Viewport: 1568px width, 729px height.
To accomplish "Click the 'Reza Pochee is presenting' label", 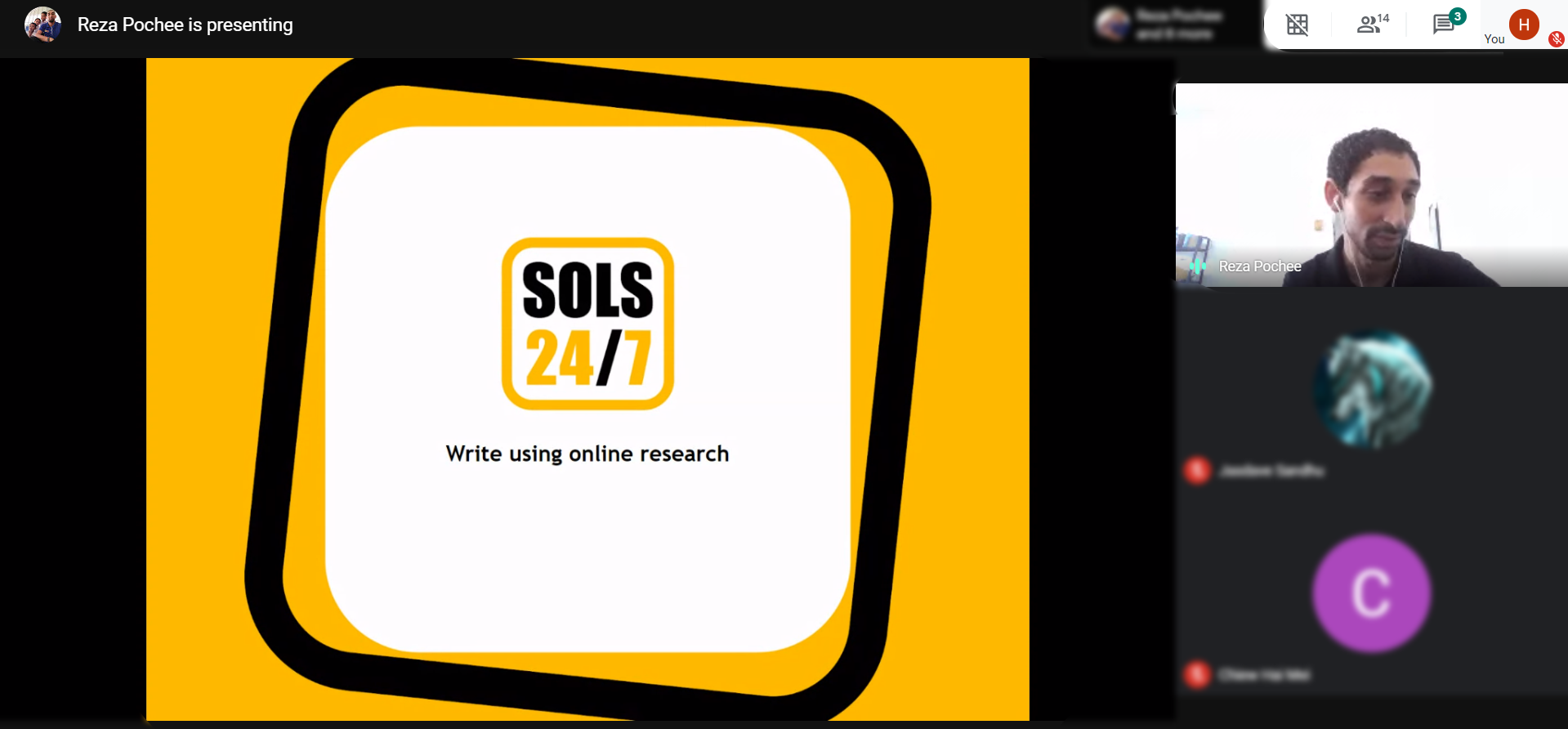I will coord(185,25).
